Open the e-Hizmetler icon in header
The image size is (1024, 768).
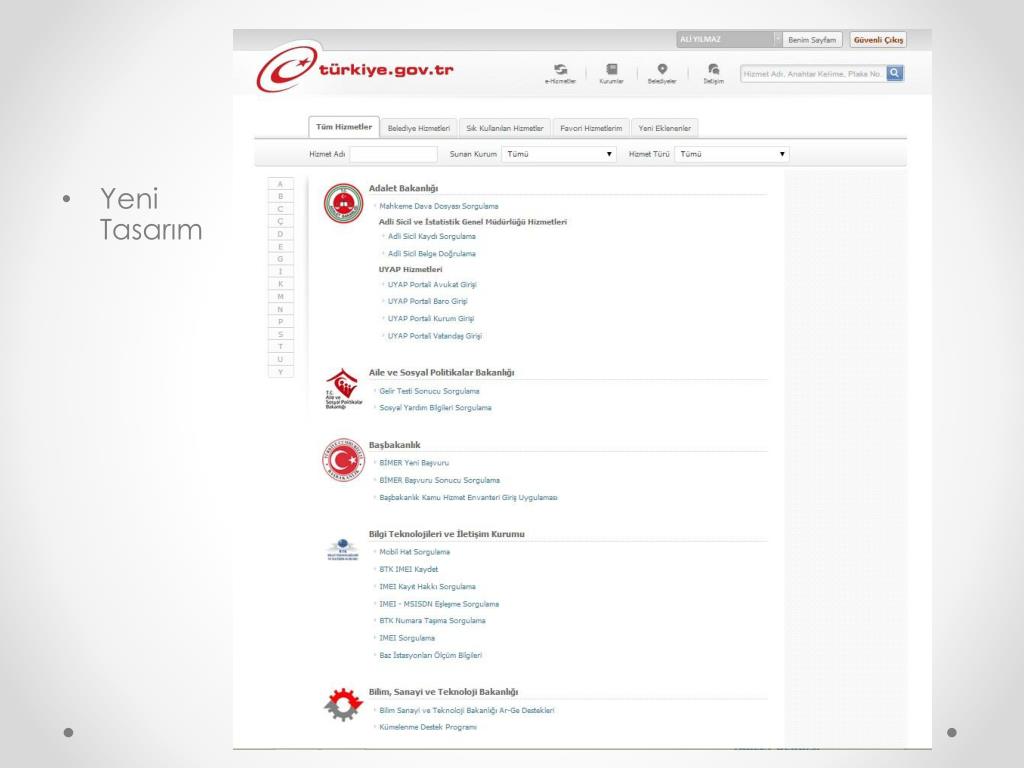(560, 73)
